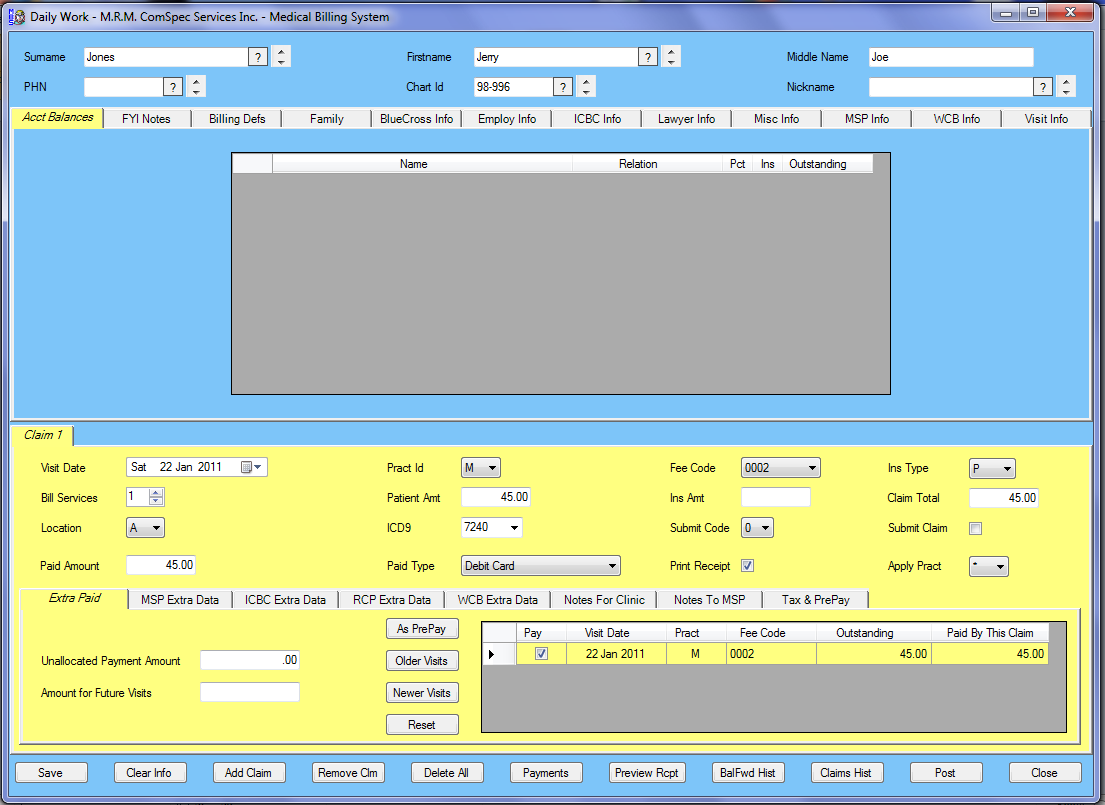The width and height of the screenshot is (1105, 805).
Task: Click the Nickname lookup question mark button
Action: pyautogui.click(x=1042, y=87)
